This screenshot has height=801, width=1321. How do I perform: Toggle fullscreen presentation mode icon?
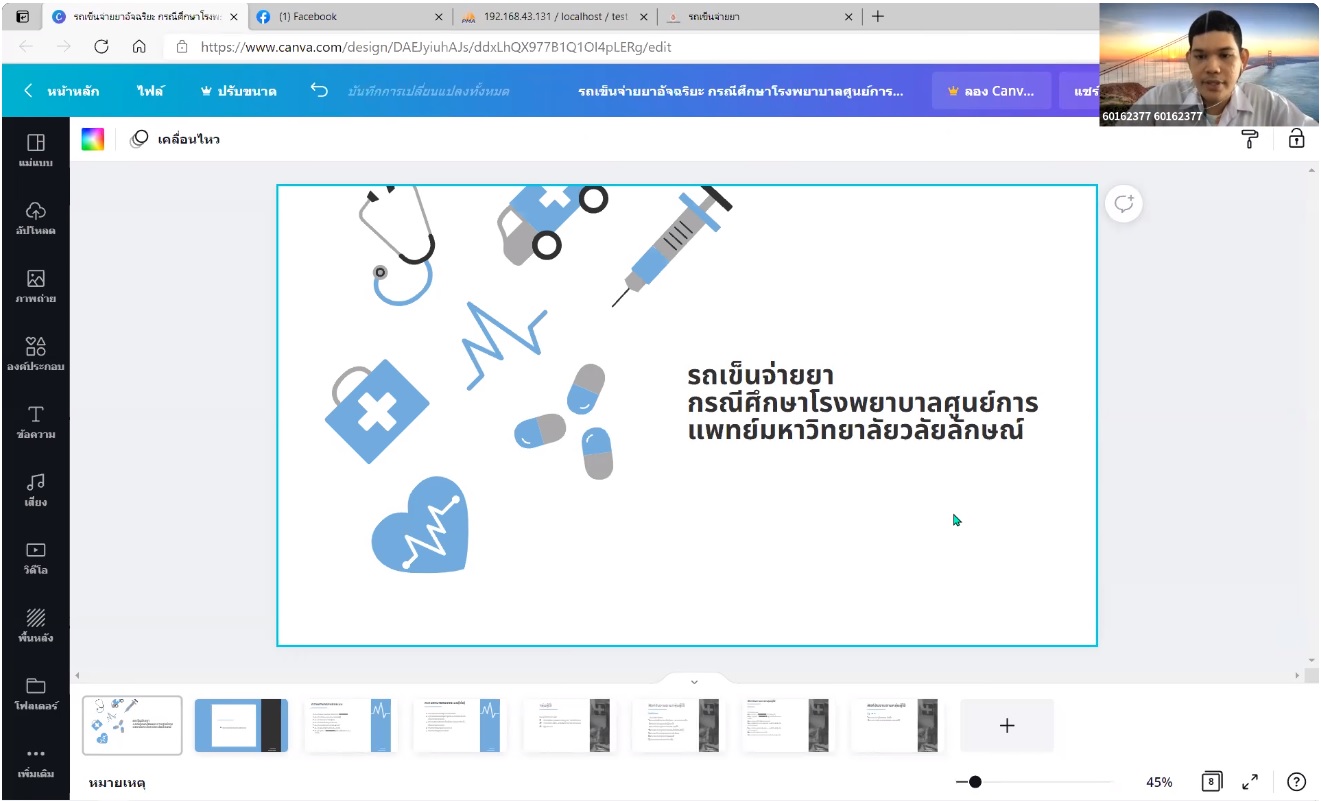(1250, 782)
